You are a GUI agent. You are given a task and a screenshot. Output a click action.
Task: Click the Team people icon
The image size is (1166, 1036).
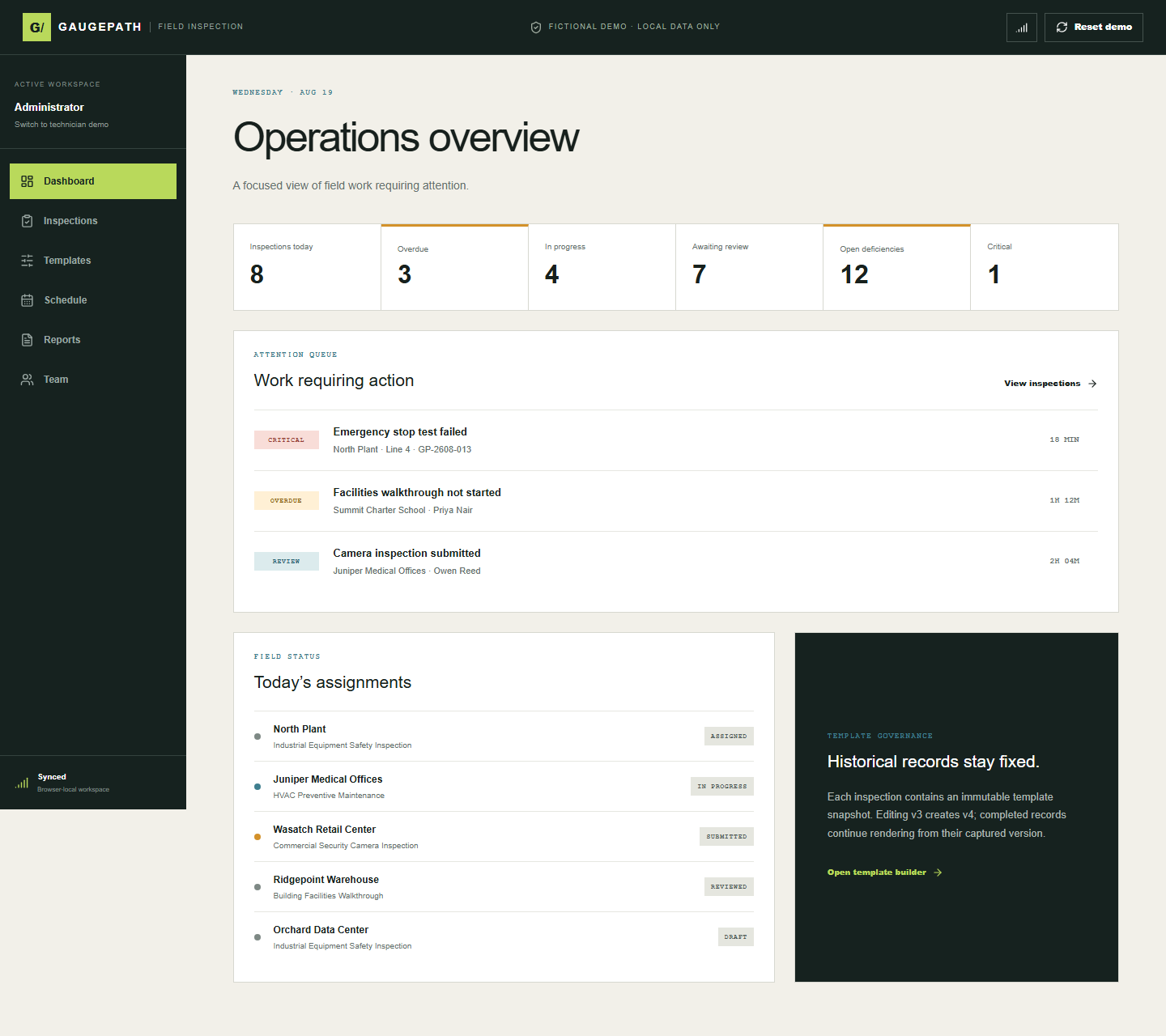coord(27,380)
